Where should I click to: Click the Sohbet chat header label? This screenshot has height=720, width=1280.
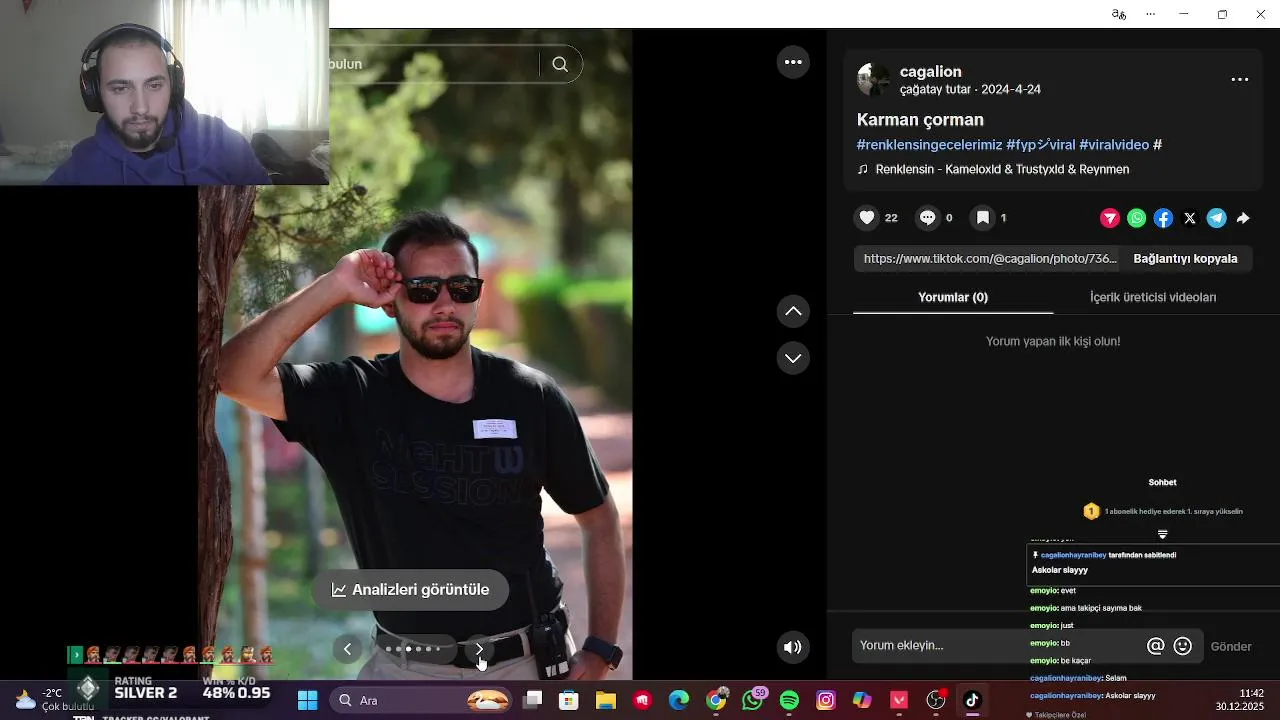[1162, 482]
